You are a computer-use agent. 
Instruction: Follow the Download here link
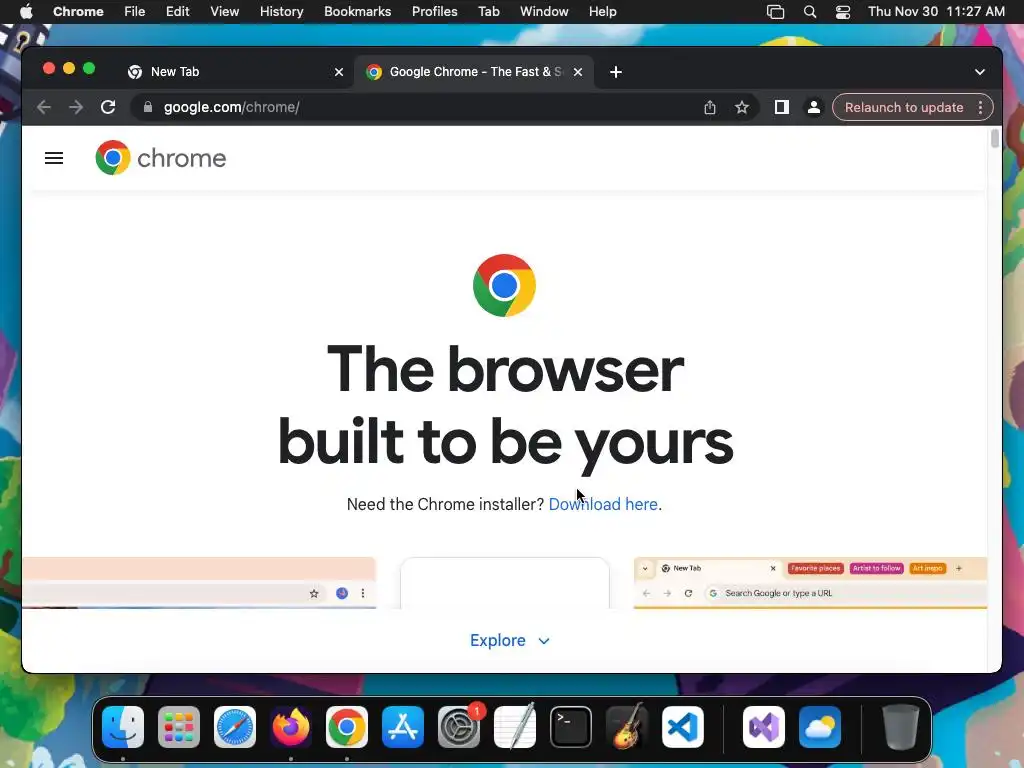pos(603,504)
